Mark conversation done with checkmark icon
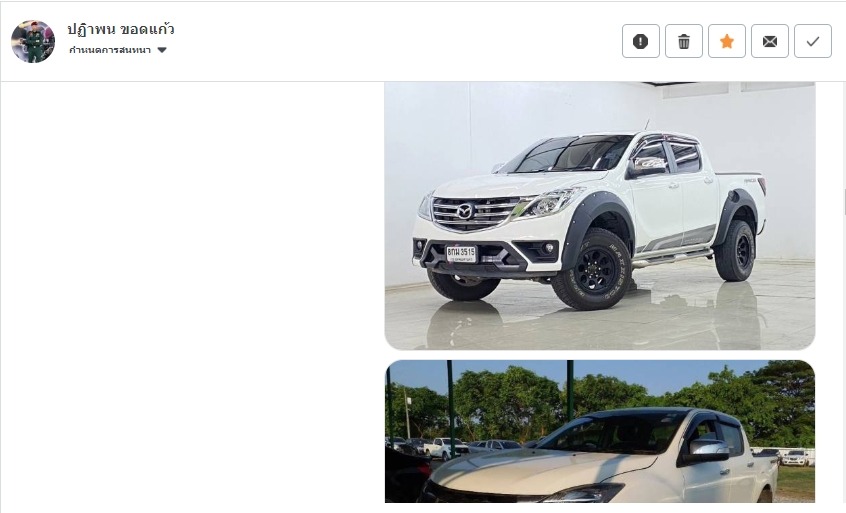The width and height of the screenshot is (846, 513). 813,41
